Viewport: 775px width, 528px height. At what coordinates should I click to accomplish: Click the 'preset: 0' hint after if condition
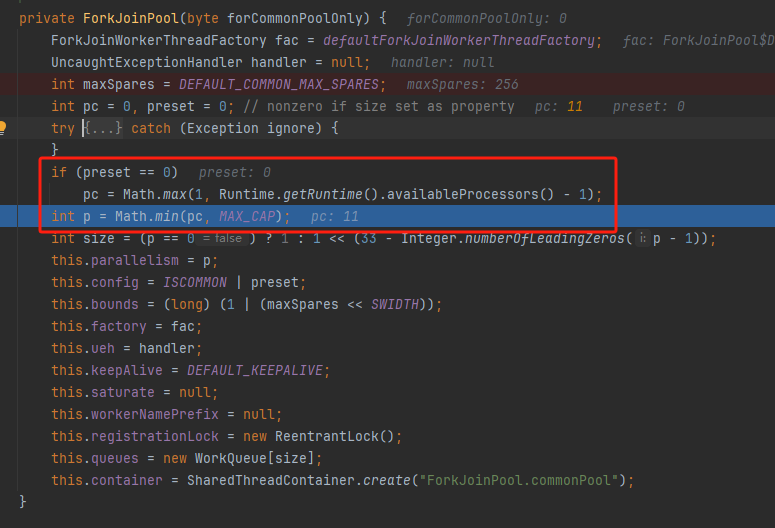[x=235, y=173]
